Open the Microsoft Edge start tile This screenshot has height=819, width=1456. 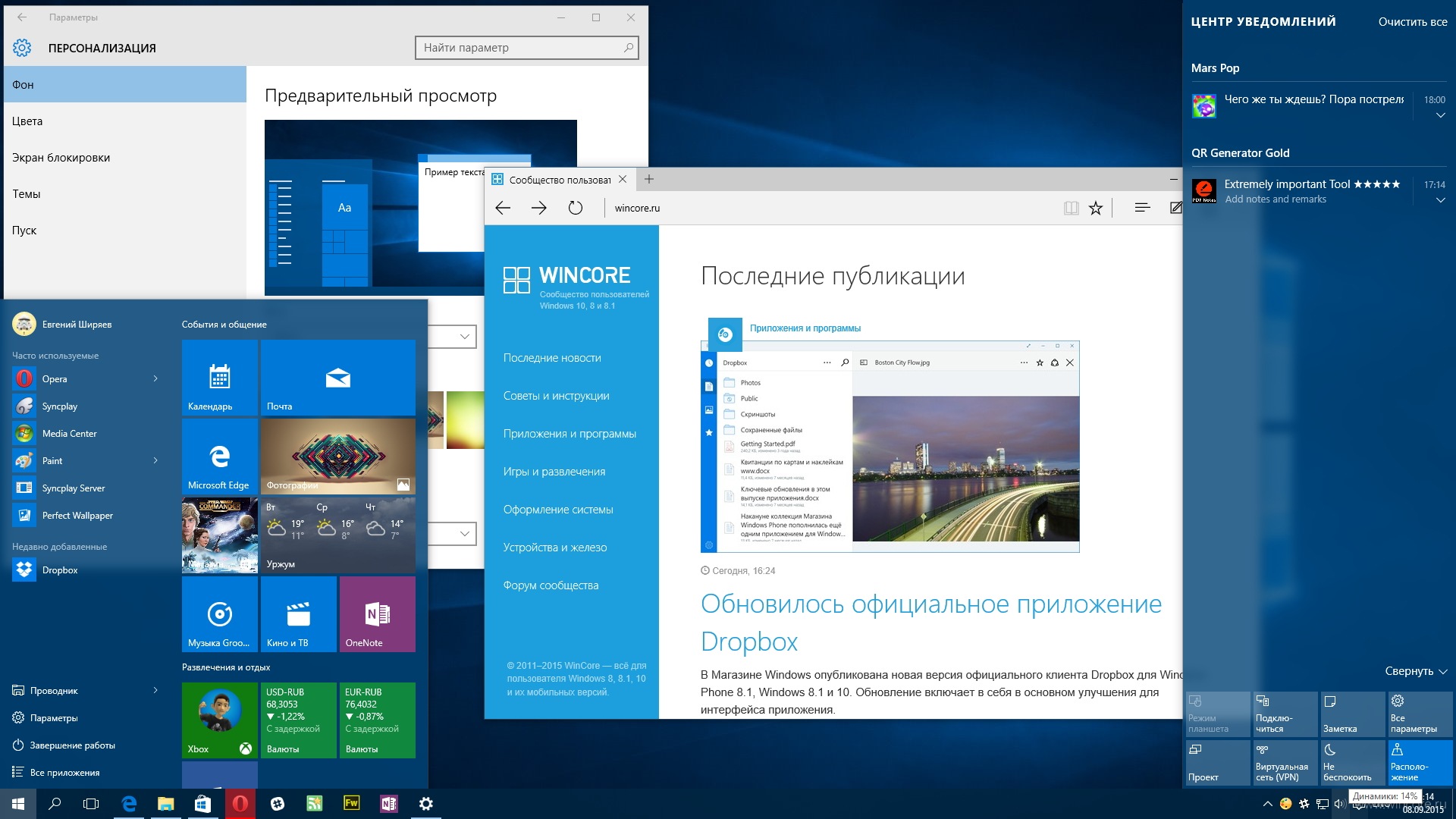click(x=220, y=457)
